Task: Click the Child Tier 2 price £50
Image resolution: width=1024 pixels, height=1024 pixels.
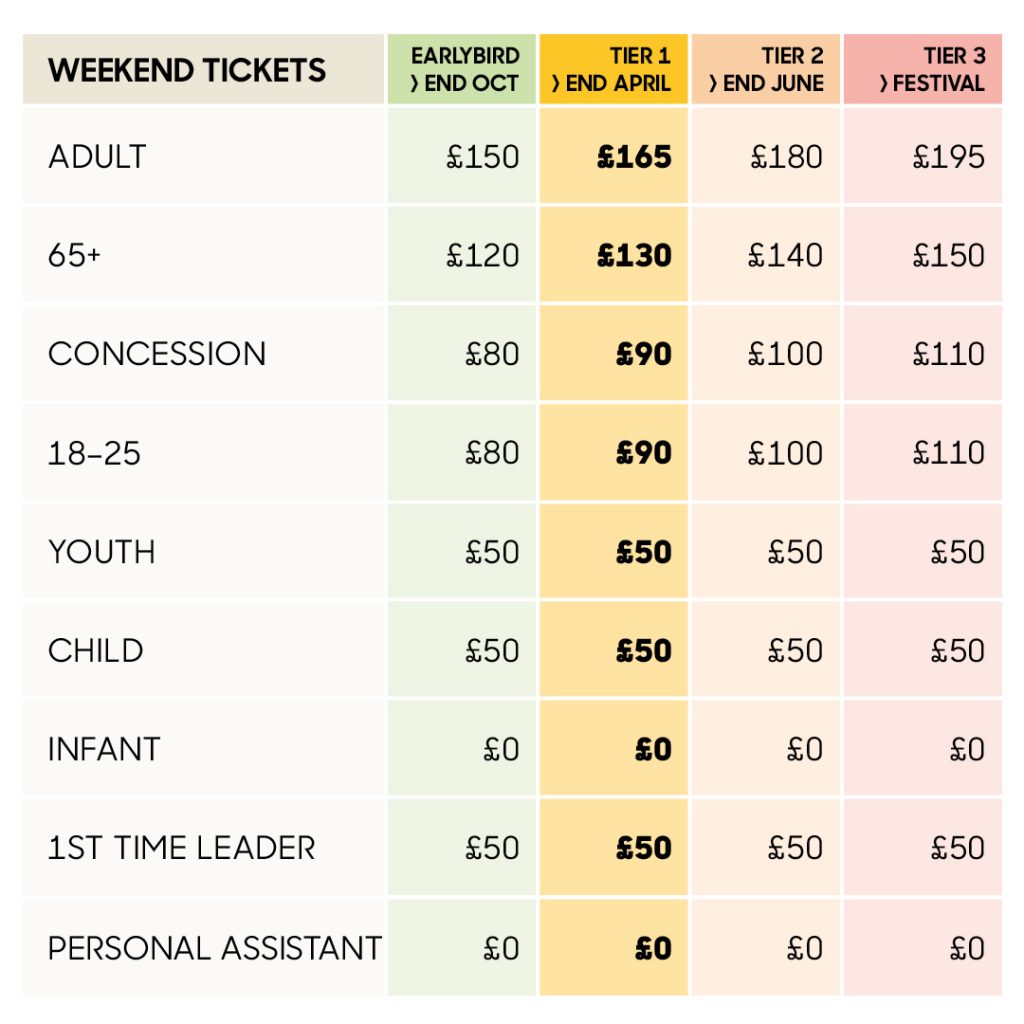Action: click(x=795, y=650)
